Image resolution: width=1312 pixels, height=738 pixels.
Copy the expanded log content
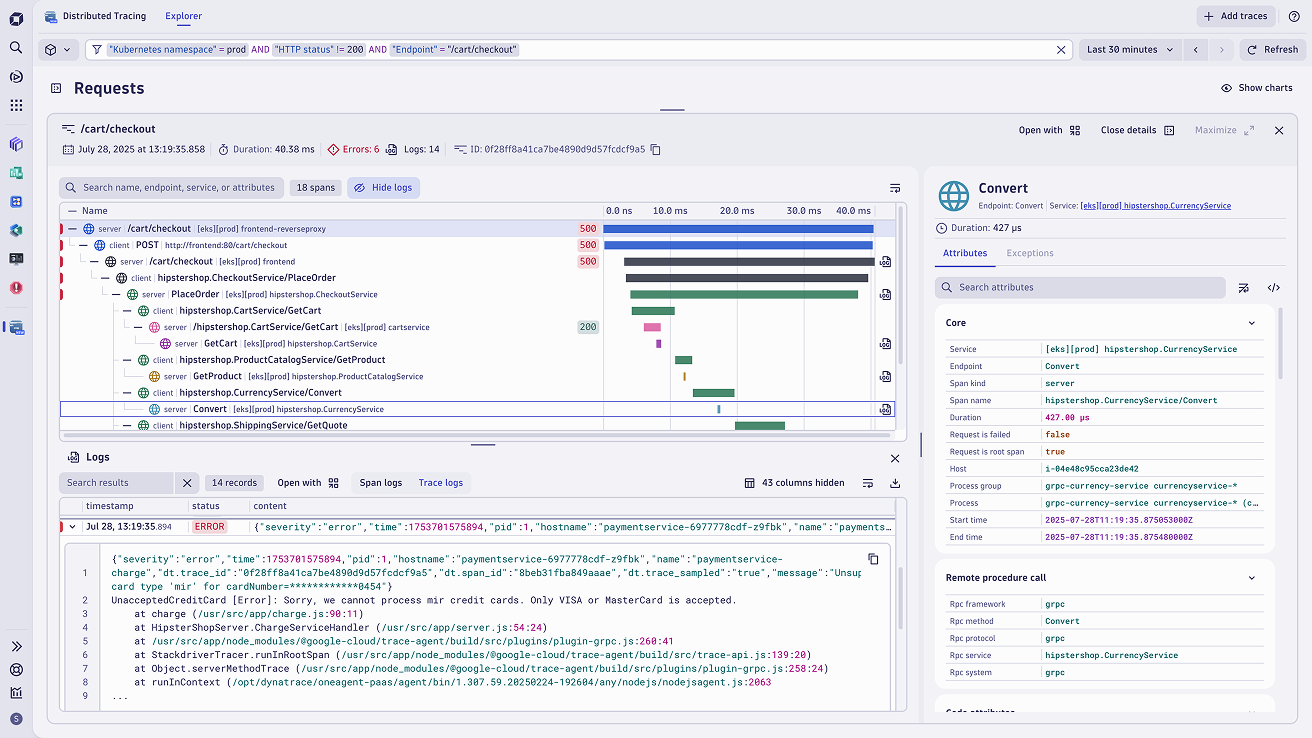[872, 559]
